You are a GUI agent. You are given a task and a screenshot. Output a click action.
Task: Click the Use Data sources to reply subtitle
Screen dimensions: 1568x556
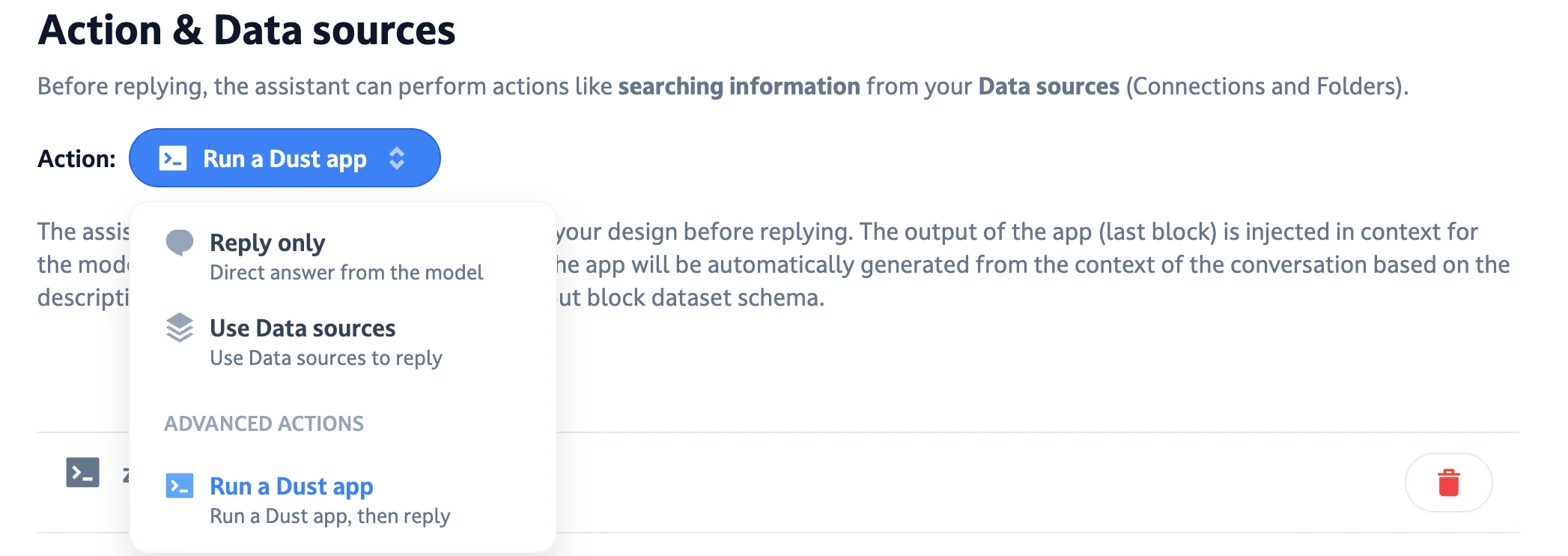(x=326, y=358)
